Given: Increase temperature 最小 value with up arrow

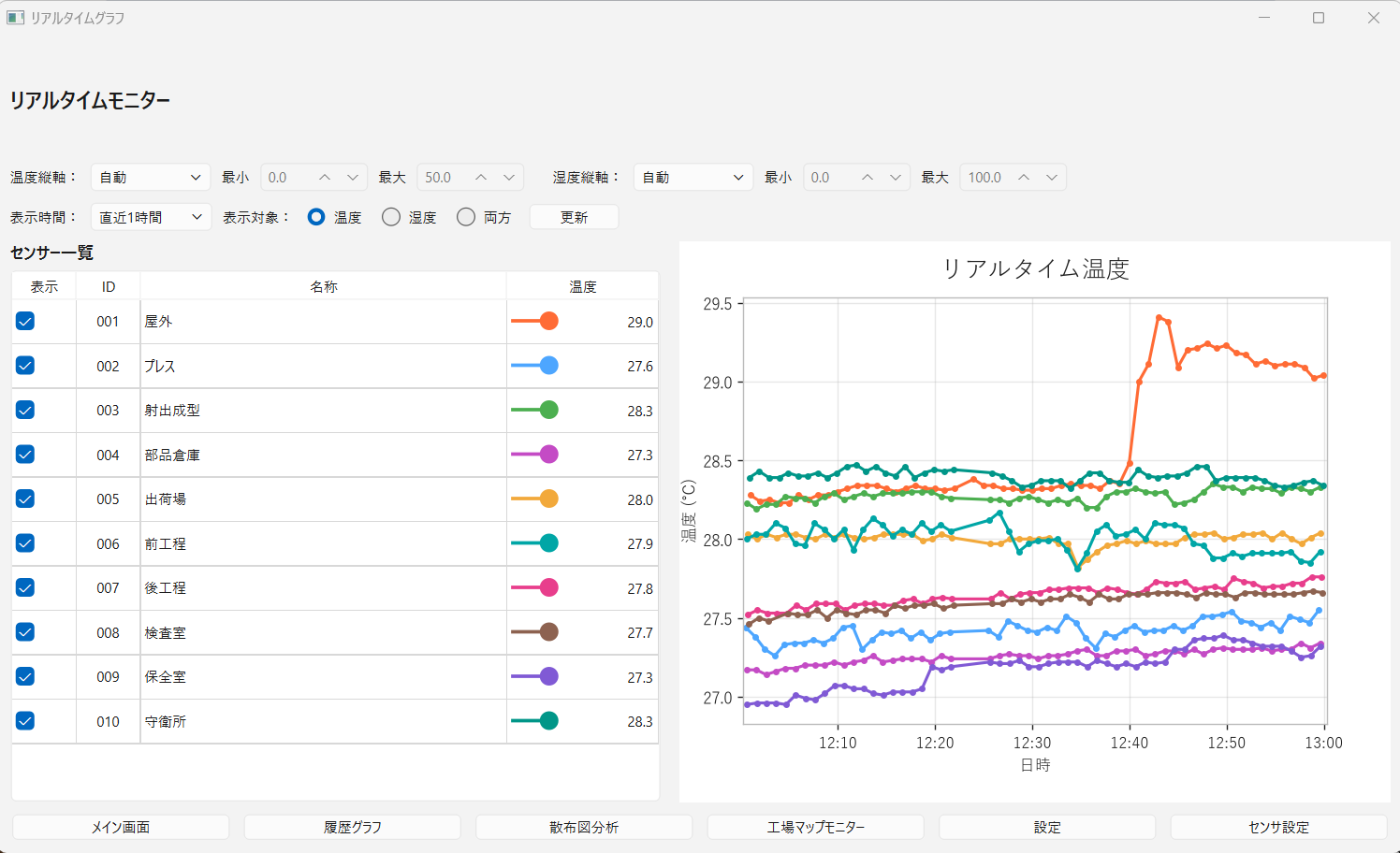Looking at the screenshot, I should pos(325,177).
